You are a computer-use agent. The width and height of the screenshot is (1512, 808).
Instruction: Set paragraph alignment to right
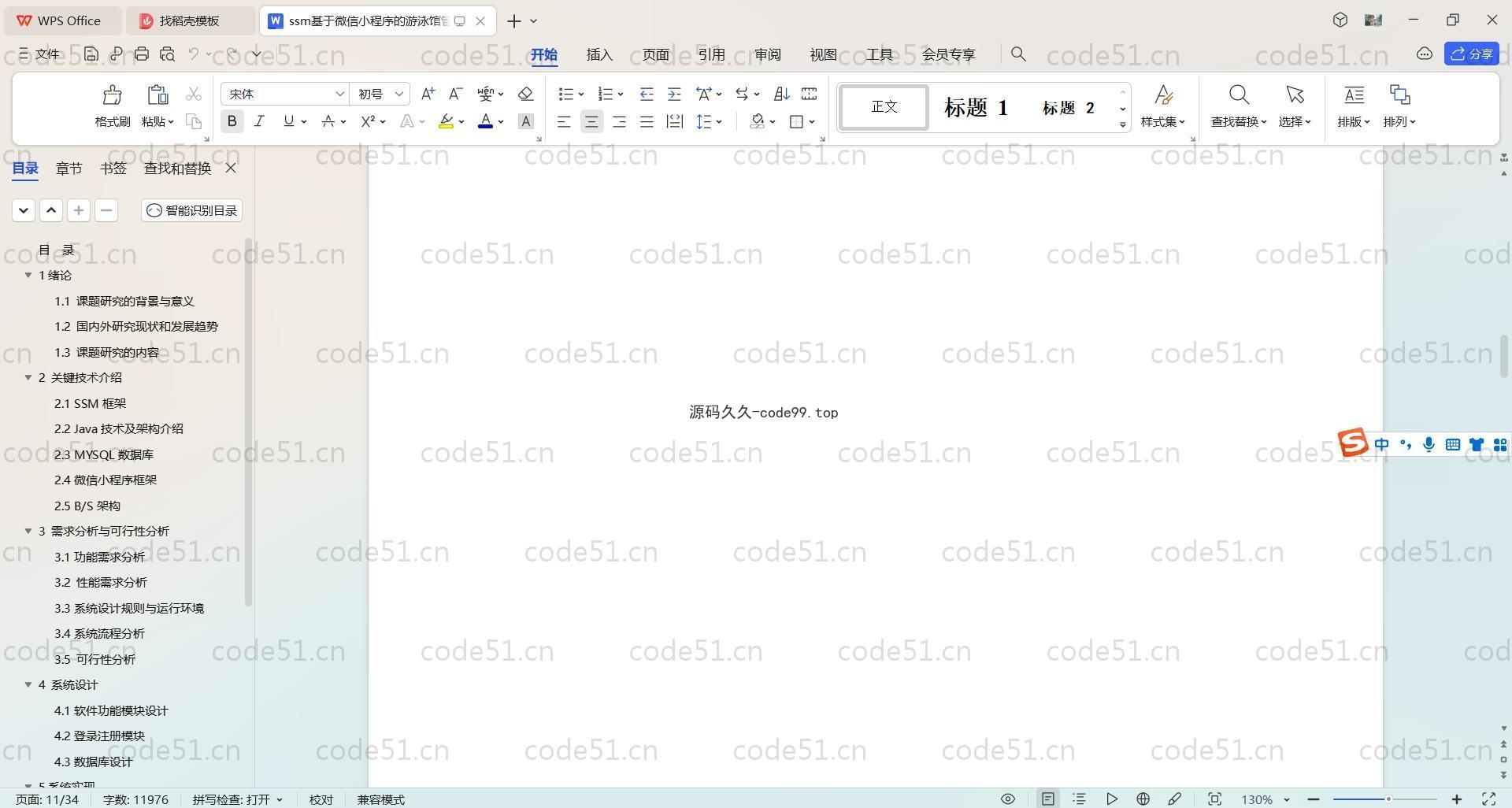[x=619, y=121]
